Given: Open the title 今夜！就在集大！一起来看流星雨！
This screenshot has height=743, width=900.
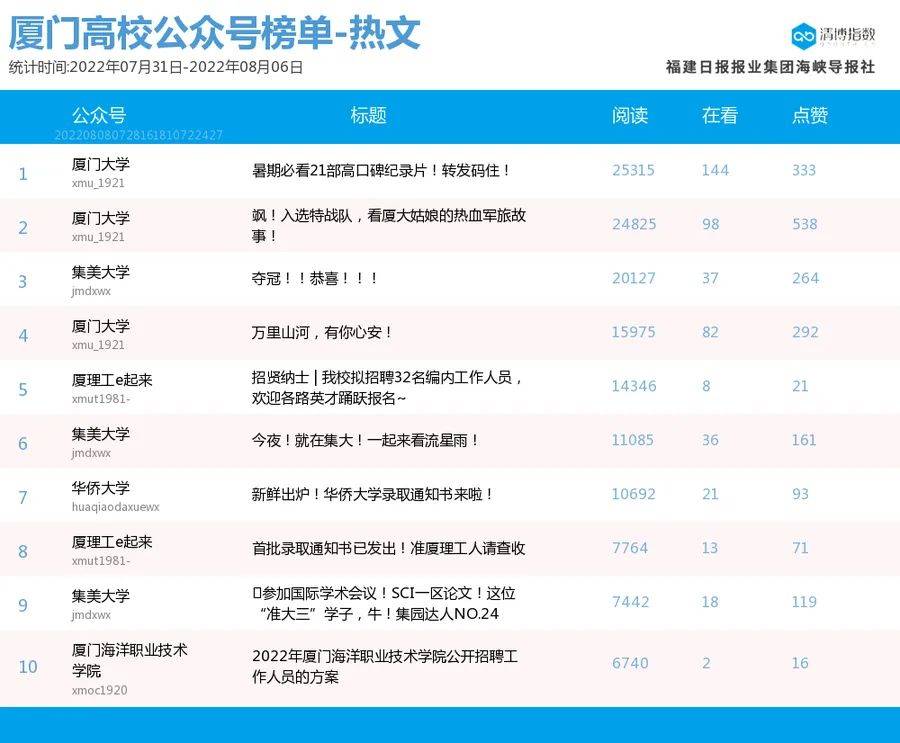Looking at the screenshot, I should (x=365, y=440).
